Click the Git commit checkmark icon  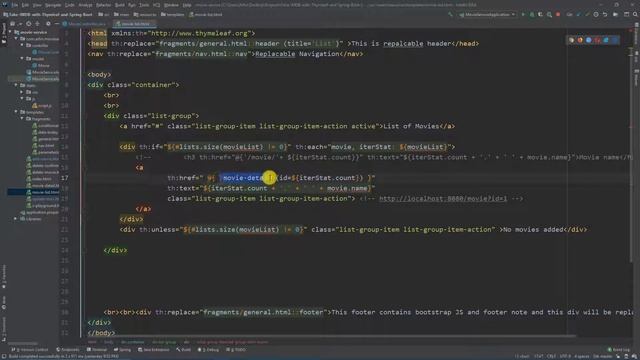(x=587, y=15)
